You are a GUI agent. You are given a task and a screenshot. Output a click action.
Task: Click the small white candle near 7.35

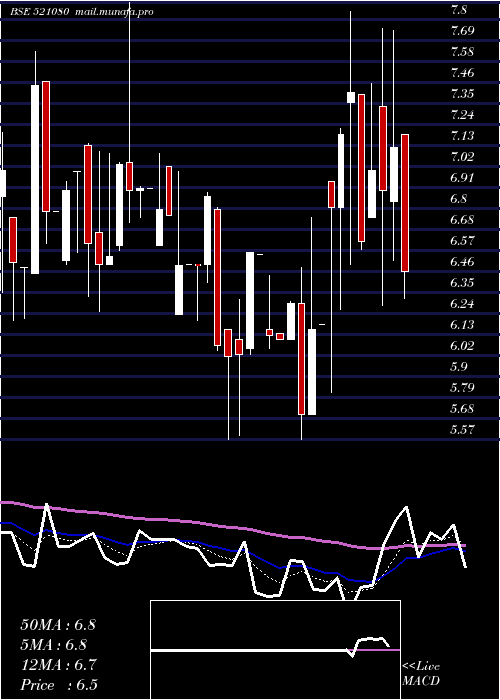point(351,97)
